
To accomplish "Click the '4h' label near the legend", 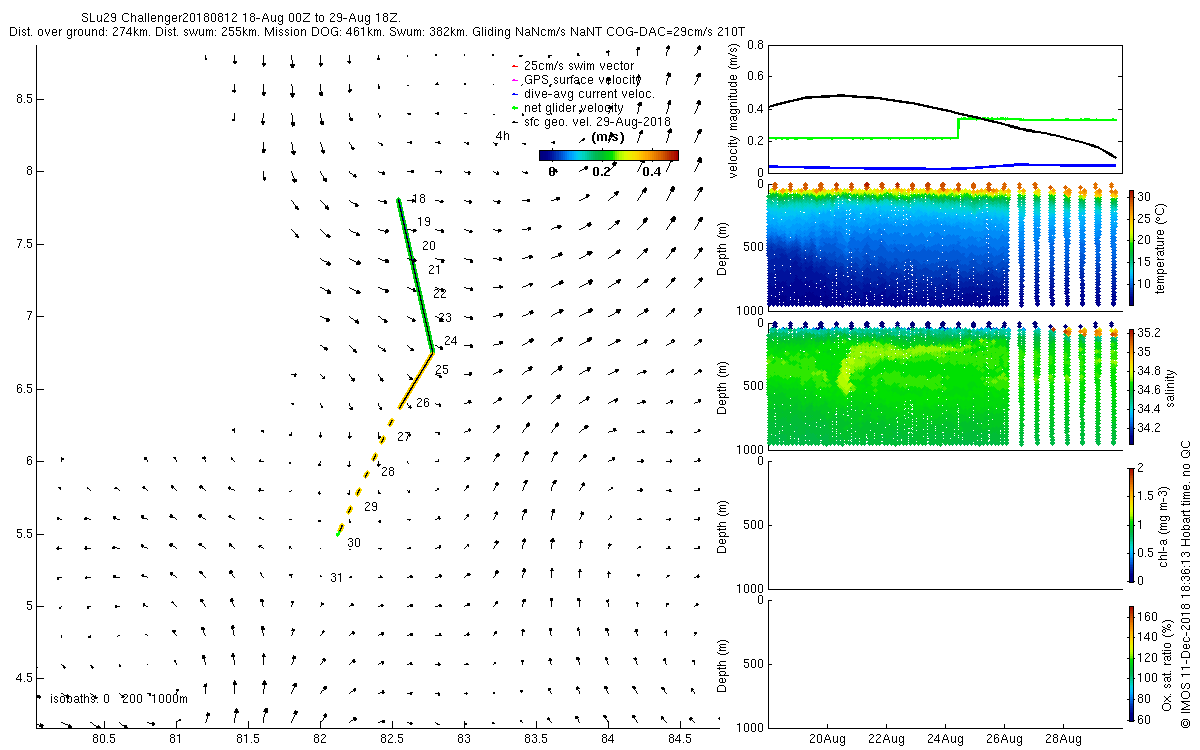I will pyautogui.click(x=502, y=136).
